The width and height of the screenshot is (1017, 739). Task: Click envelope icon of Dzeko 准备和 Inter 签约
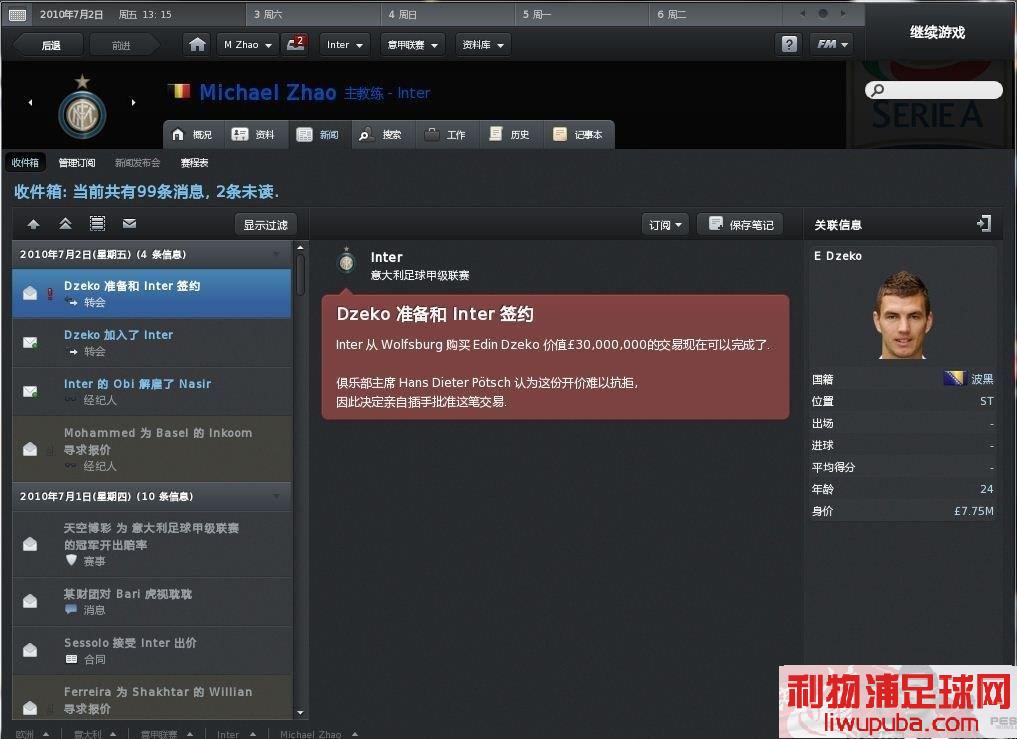point(30,293)
